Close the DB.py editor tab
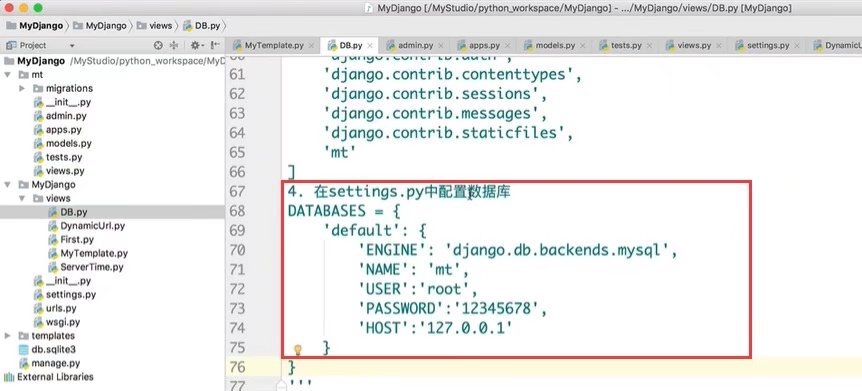The width and height of the screenshot is (862, 391). (x=371, y=46)
